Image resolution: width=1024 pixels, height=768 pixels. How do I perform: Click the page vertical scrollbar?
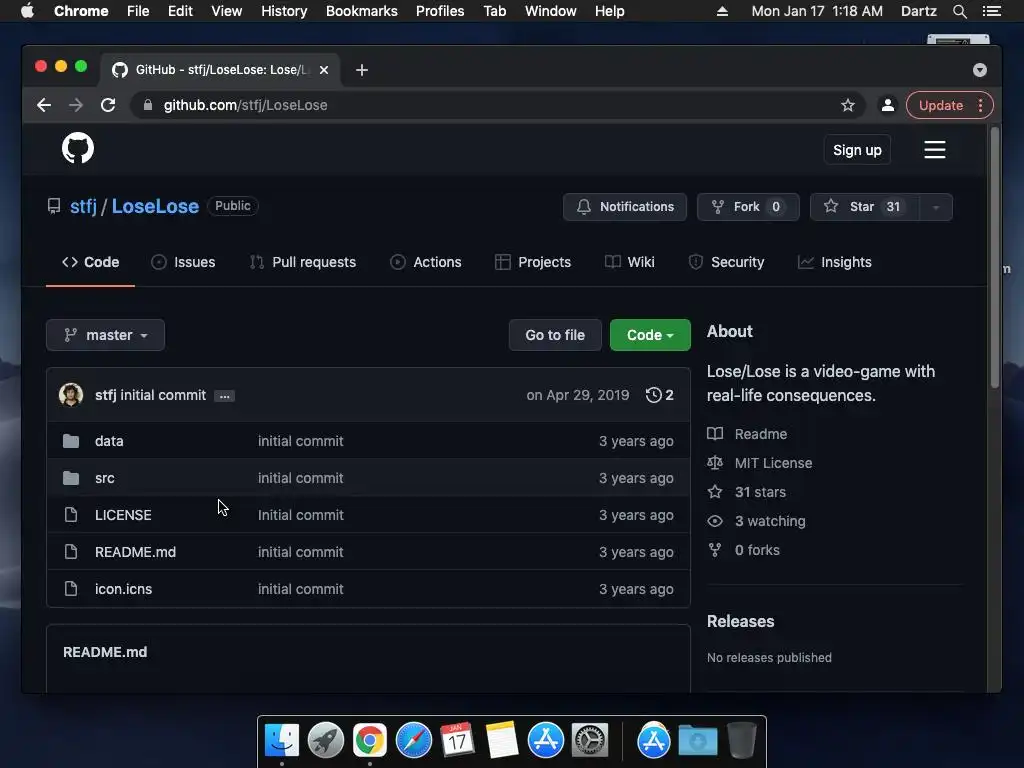click(995, 258)
